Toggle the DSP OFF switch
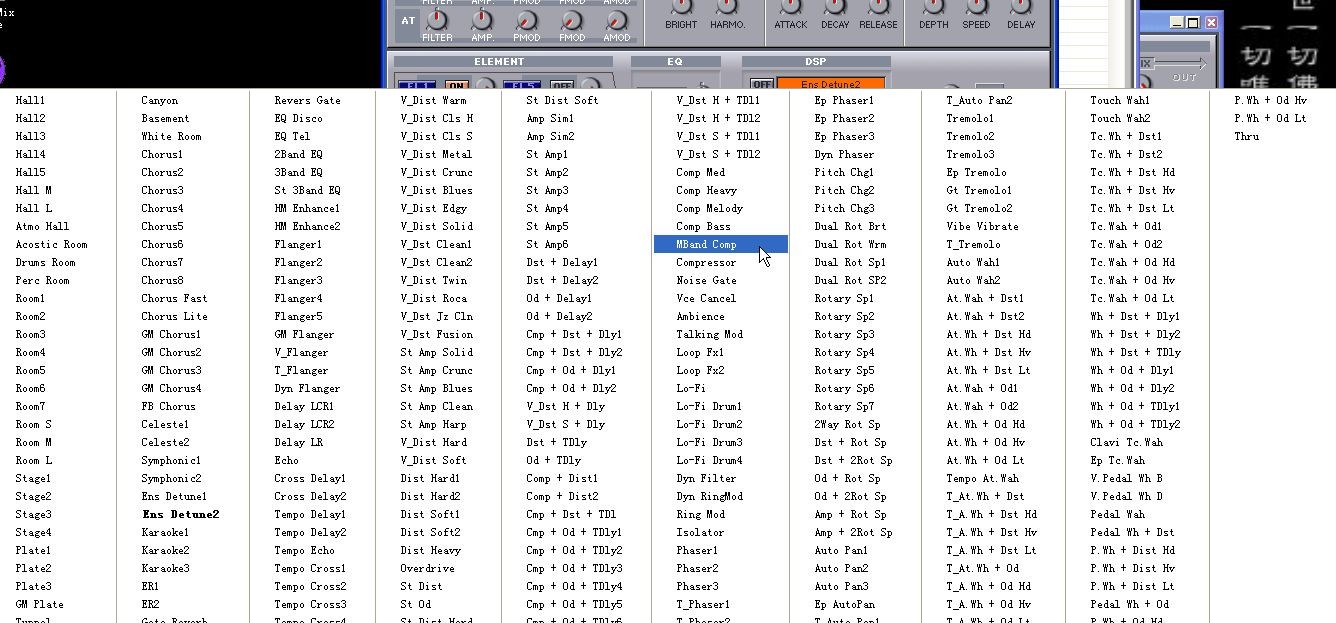Screen dimensions: 1336x623 click(762, 84)
